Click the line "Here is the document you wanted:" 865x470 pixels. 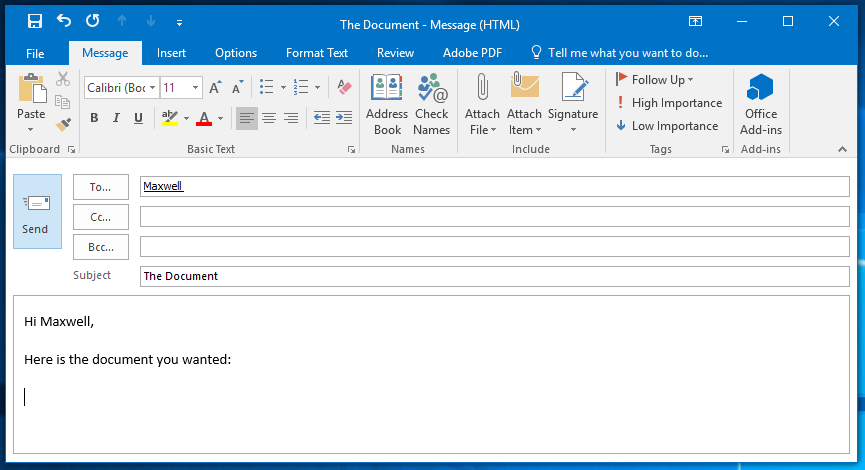point(127,360)
